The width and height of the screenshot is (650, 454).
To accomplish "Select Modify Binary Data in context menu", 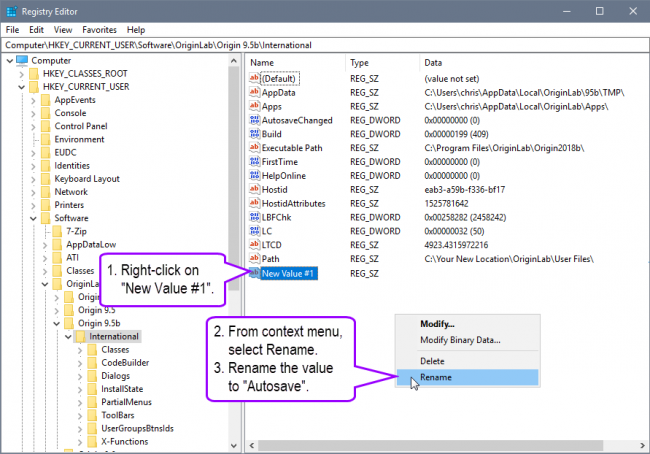I will coord(461,340).
